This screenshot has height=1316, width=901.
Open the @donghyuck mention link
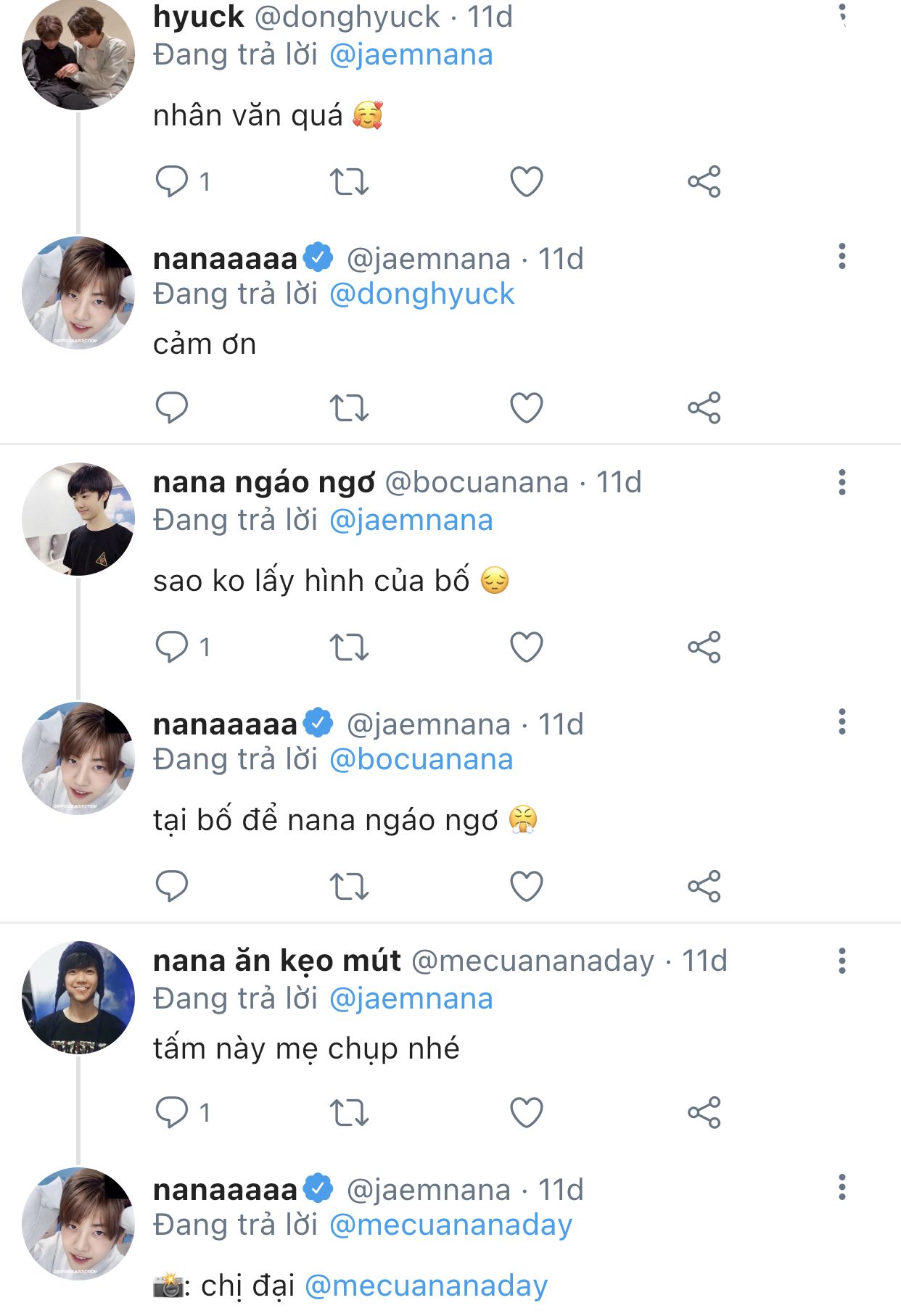pos(421,294)
